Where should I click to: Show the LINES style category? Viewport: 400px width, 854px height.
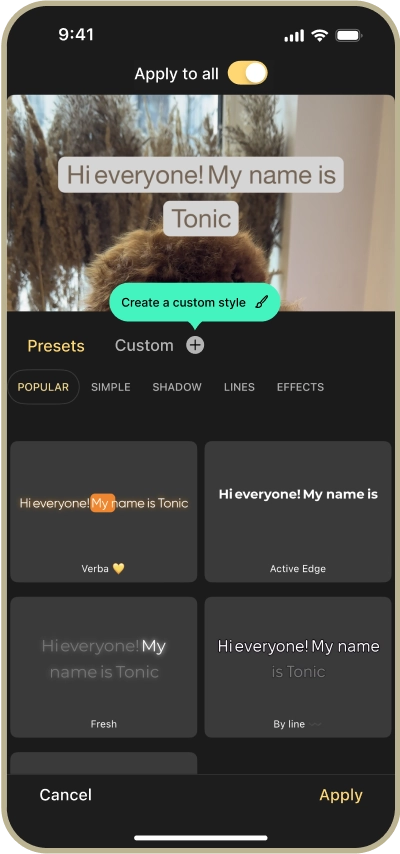pos(239,387)
